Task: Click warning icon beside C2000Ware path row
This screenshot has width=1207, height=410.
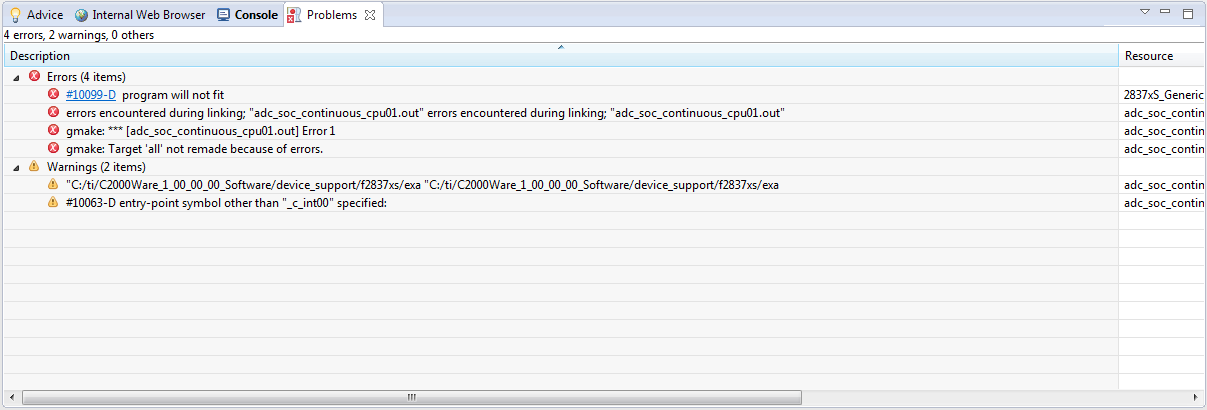Action: pos(53,184)
